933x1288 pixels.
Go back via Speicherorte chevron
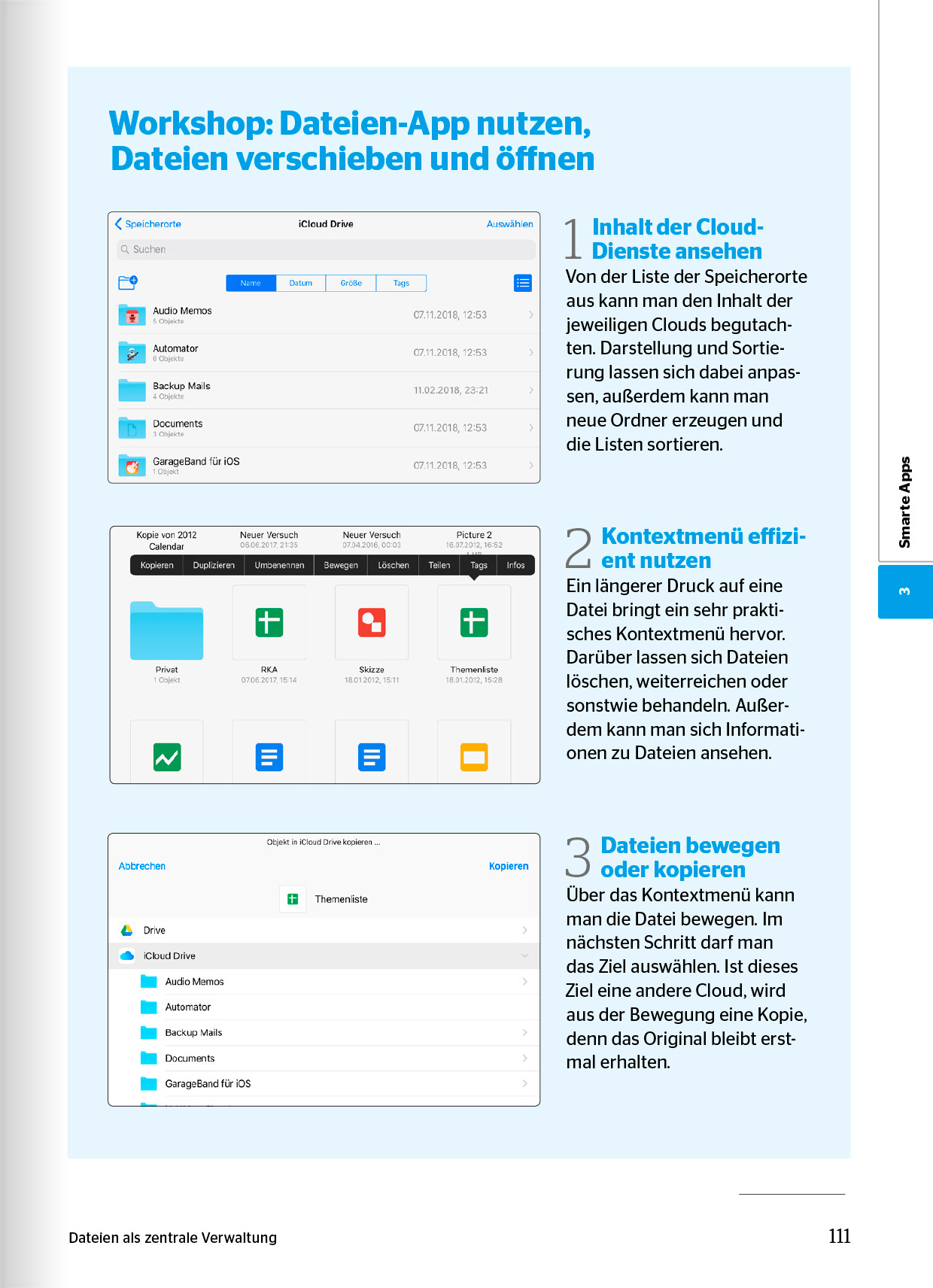(118, 223)
